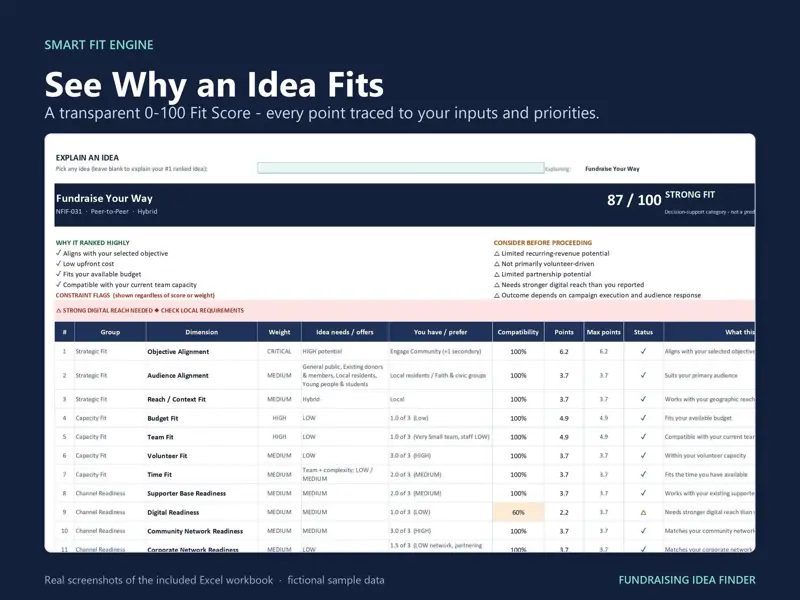Screen dimensions: 800x600
Task: Select the Digital Readiness dimension cell
Action: click(x=202, y=512)
